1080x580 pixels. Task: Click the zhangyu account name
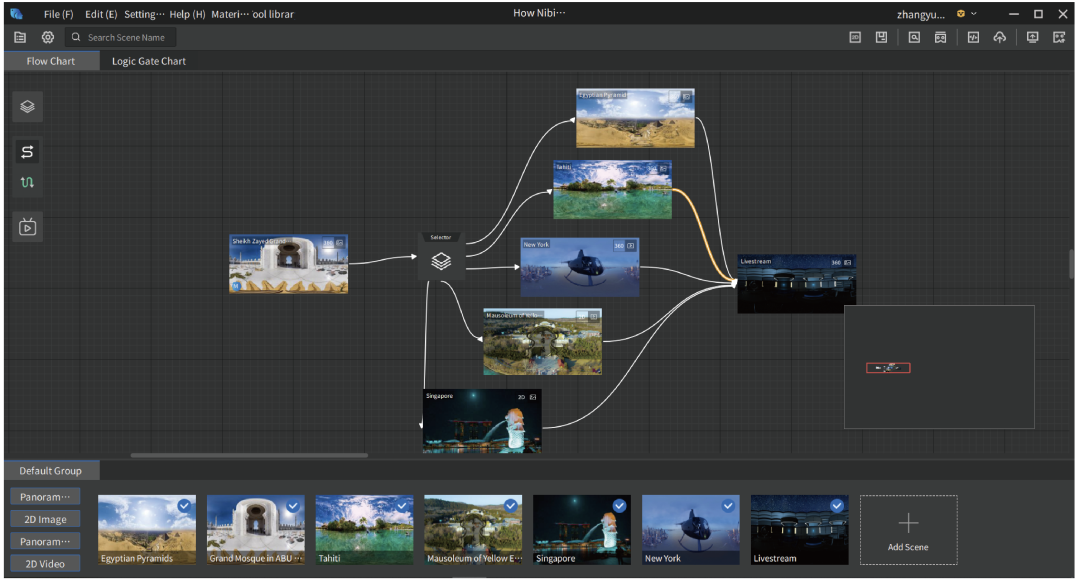pos(921,14)
